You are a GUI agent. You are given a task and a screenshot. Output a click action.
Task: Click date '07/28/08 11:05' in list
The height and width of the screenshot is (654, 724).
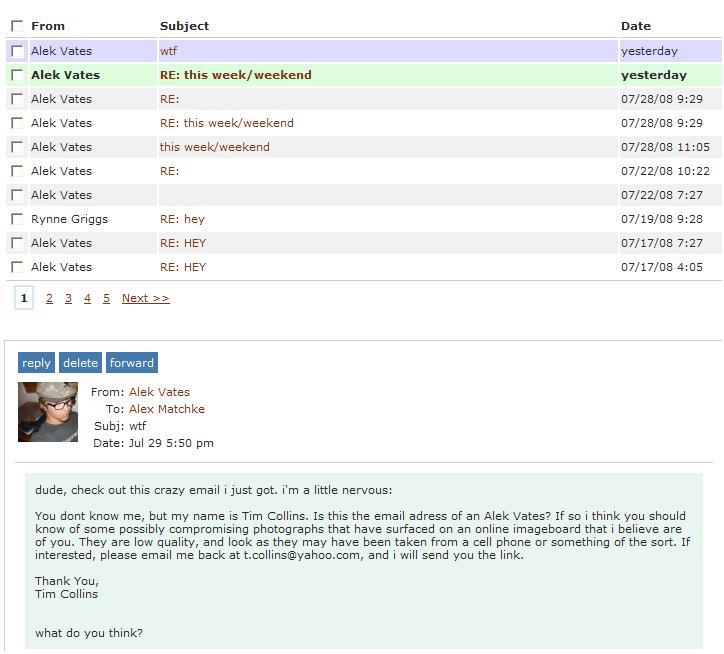(x=665, y=147)
